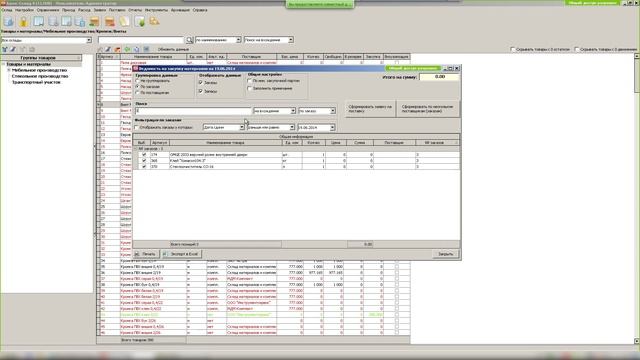
Task: Click the blue copy icon above goods table
Action: (136, 49)
